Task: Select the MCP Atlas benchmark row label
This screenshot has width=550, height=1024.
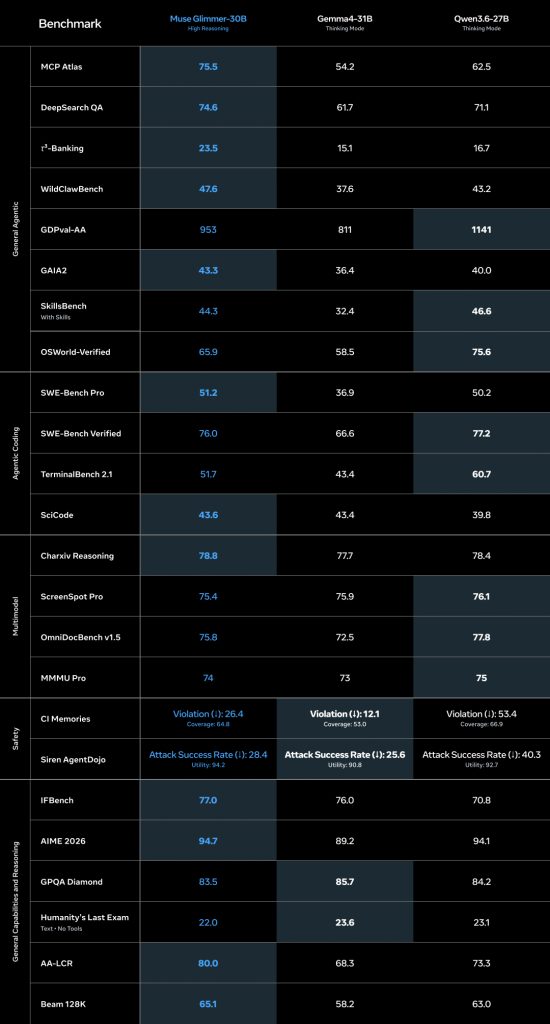Action: point(61,67)
